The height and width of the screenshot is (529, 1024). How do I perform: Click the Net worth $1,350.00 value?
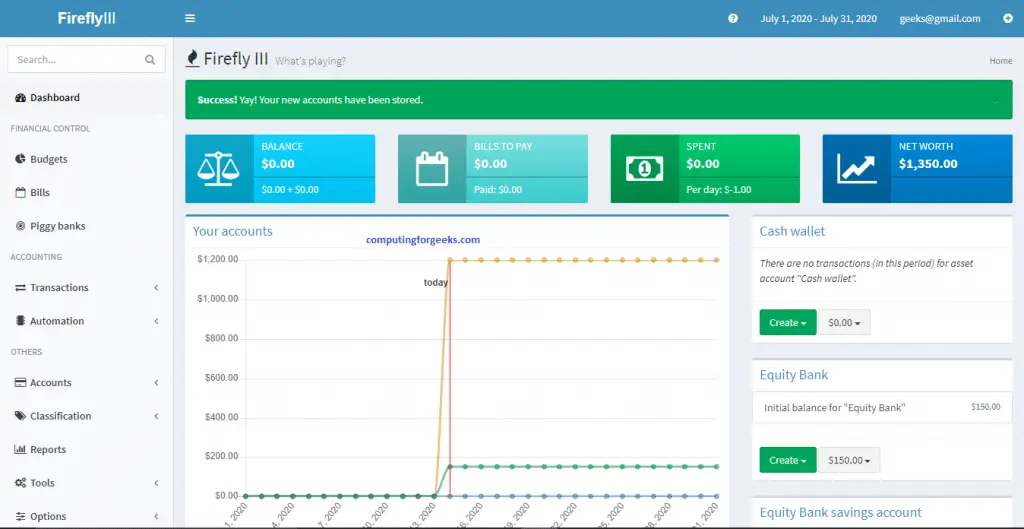click(928, 164)
